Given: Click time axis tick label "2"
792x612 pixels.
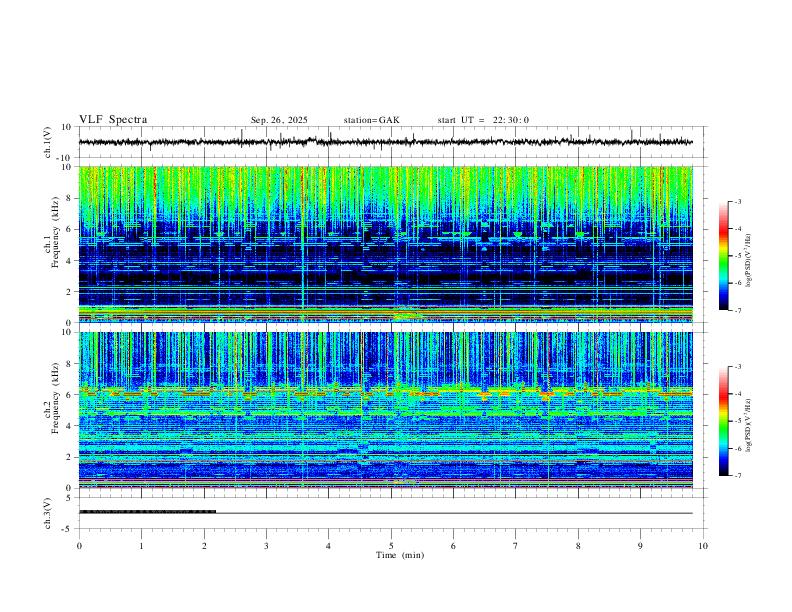Looking at the screenshot, I should tap(204, 546).
